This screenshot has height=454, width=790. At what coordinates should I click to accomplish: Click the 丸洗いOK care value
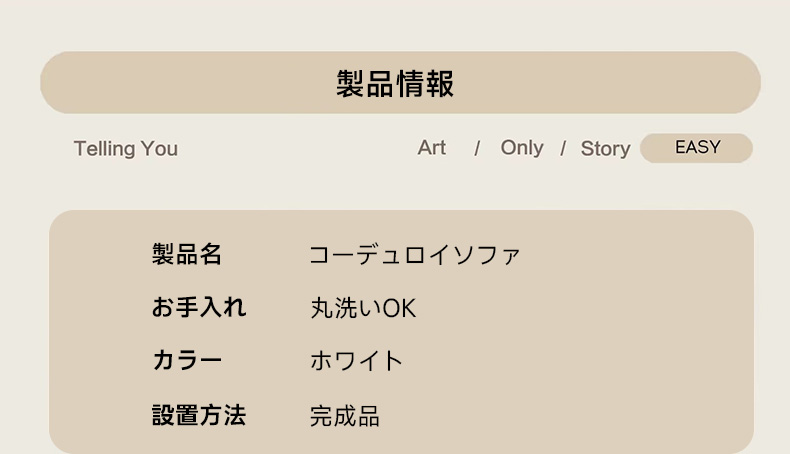pos(363,308)
